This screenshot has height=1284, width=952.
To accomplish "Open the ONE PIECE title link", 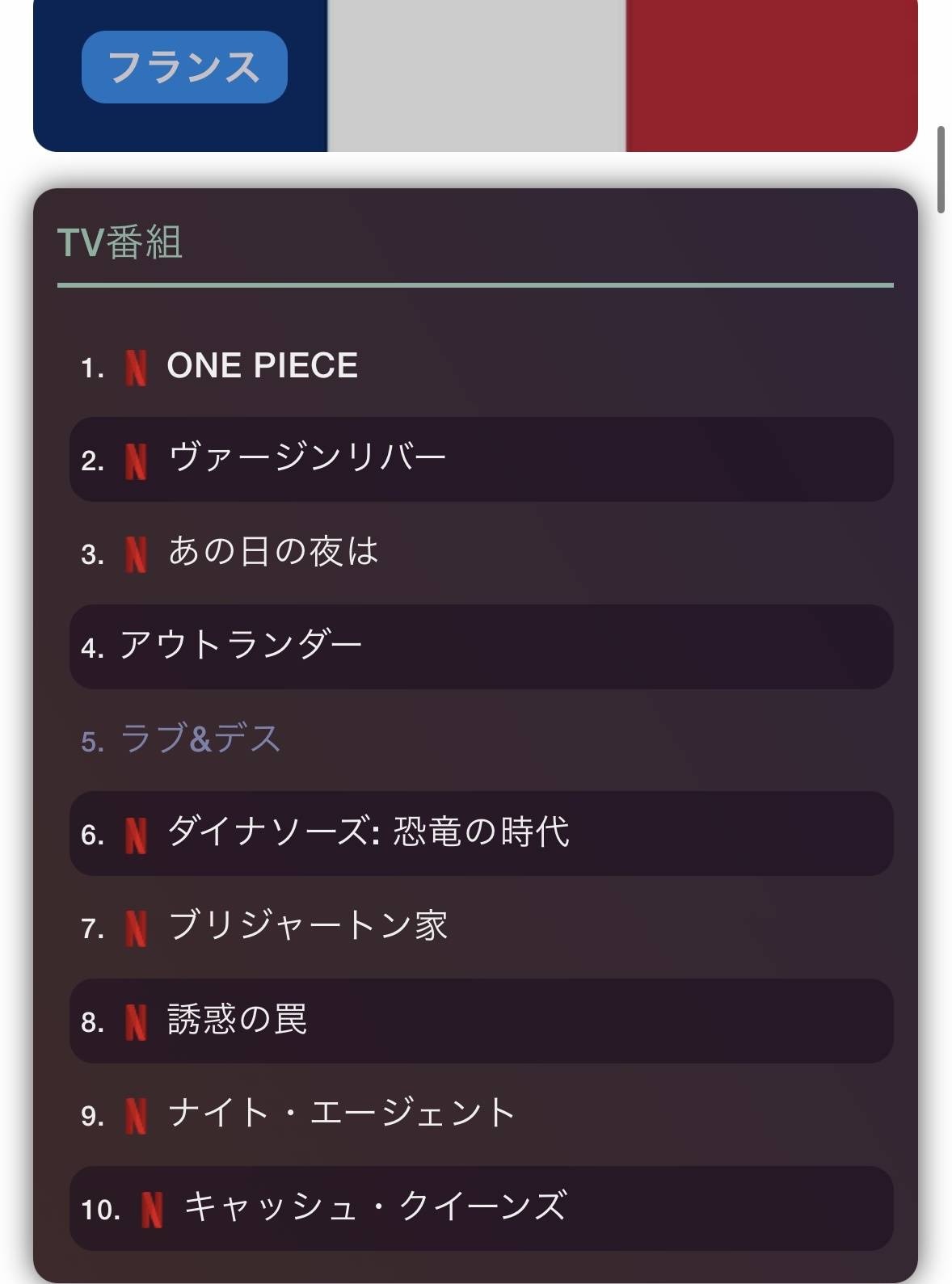I will tap(262, 366).
